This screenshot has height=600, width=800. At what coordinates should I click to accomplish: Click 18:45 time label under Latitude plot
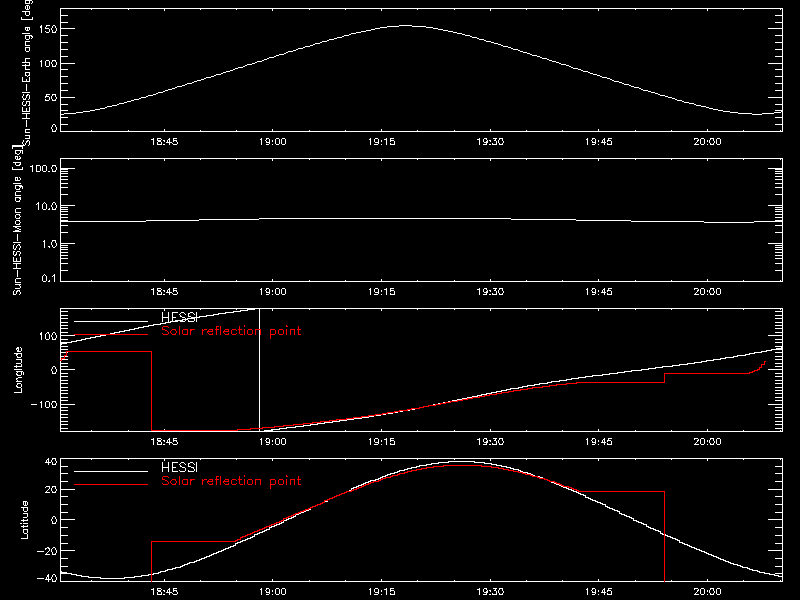[x=164, y=592]
